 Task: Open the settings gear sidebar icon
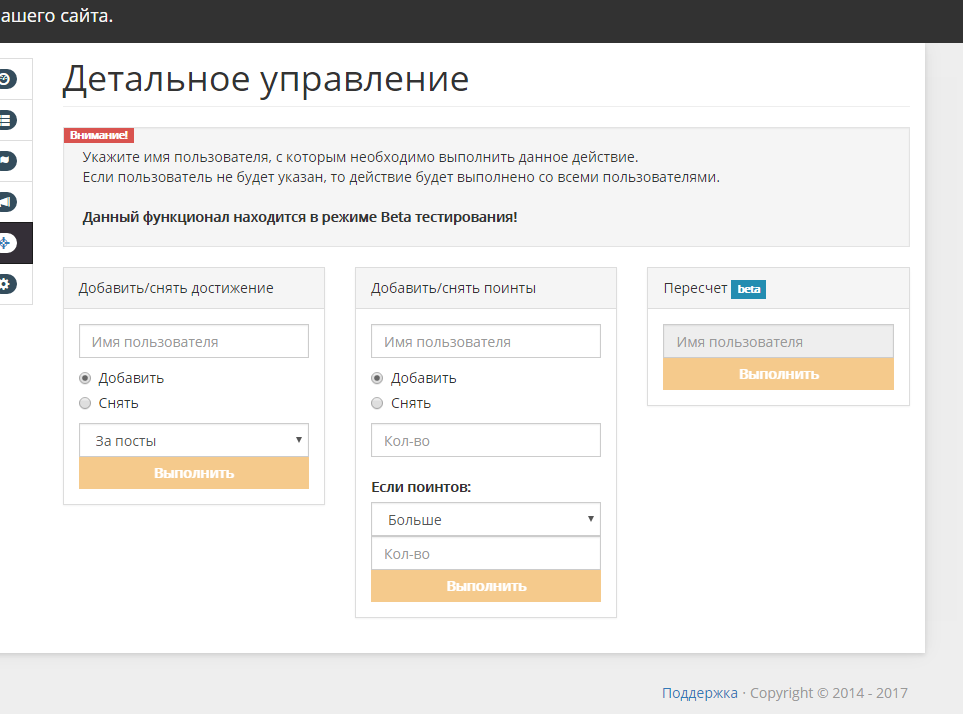click(7, 284)
